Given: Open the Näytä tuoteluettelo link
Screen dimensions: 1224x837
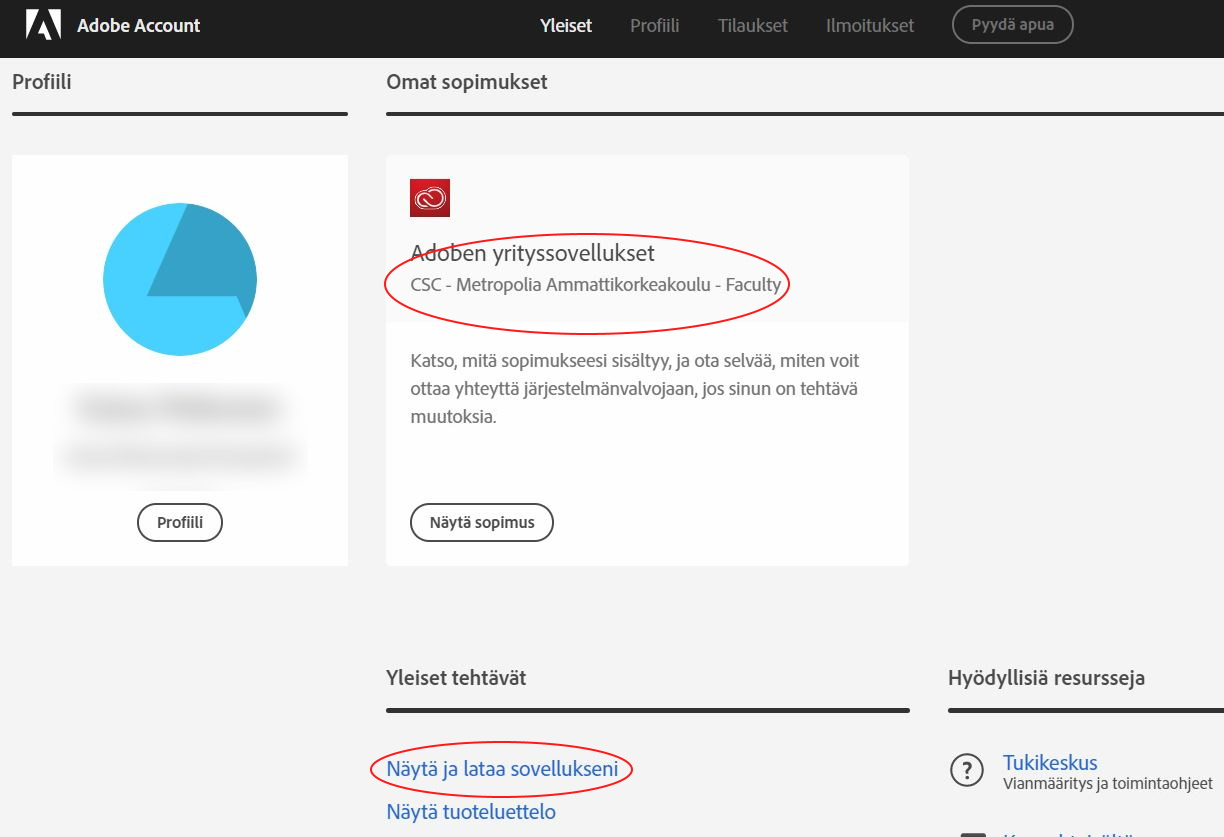Looking at the screenshot, I should [x=471, y=812].
